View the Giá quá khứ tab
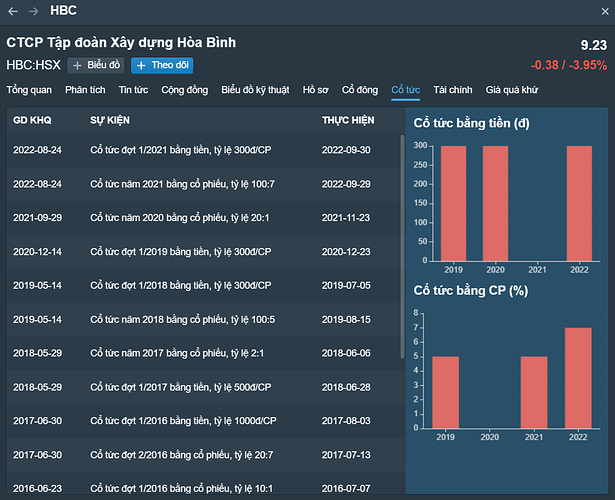This screenshot has width=615, height=500. pyautogui.click(x=512, y=90)
